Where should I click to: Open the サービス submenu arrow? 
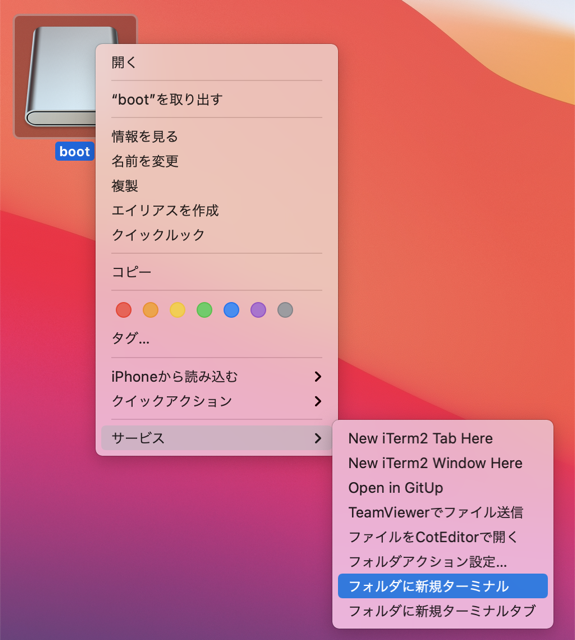[x=318, y=438]
